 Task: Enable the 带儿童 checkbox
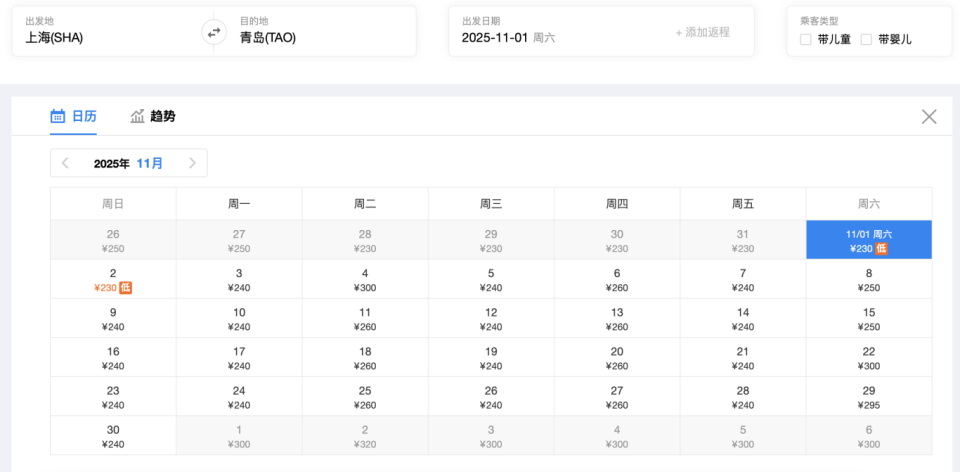point(806,40)
